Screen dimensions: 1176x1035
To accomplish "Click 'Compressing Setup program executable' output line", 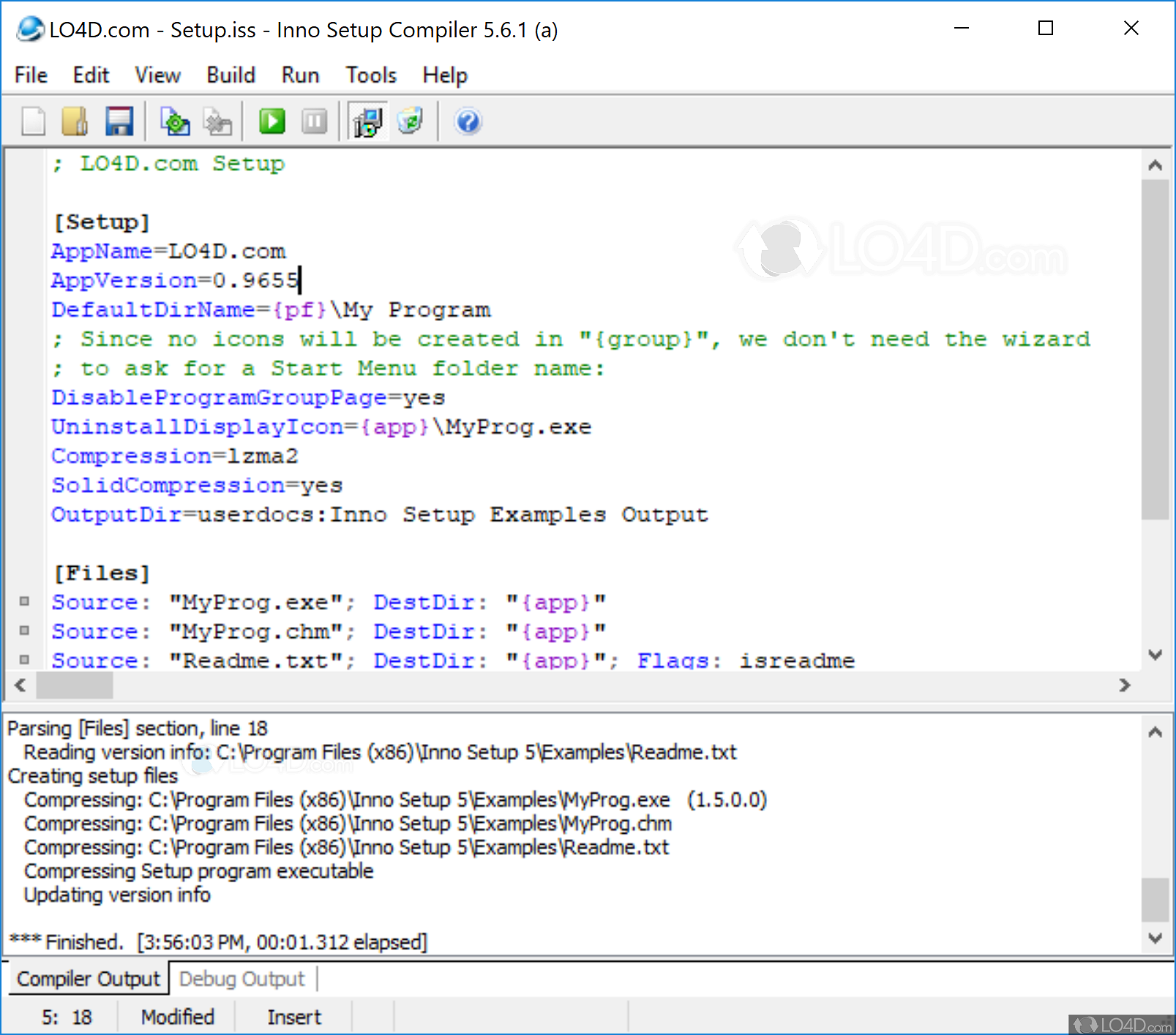I will (198, 871).
